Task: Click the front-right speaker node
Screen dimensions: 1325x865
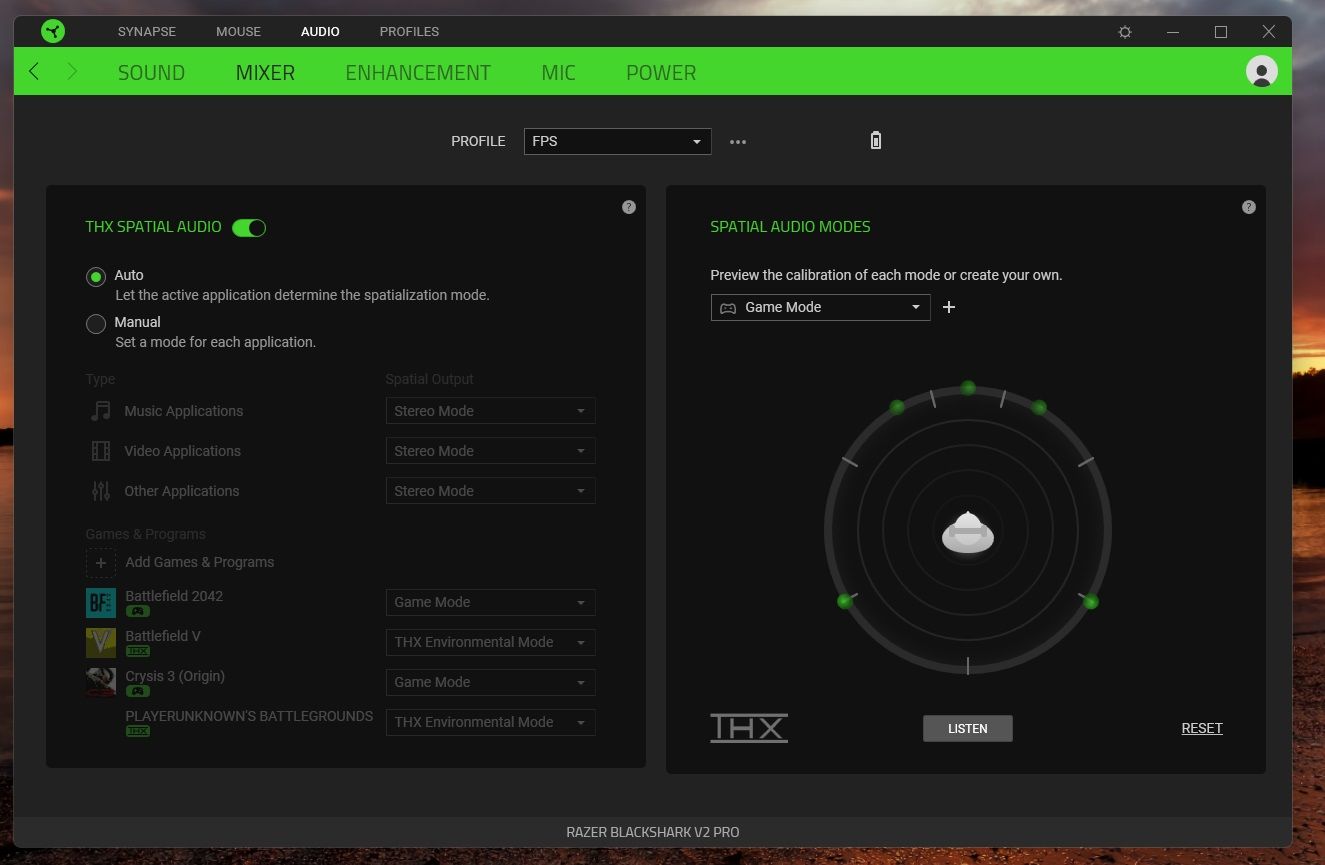Action: pos(1039,407)
